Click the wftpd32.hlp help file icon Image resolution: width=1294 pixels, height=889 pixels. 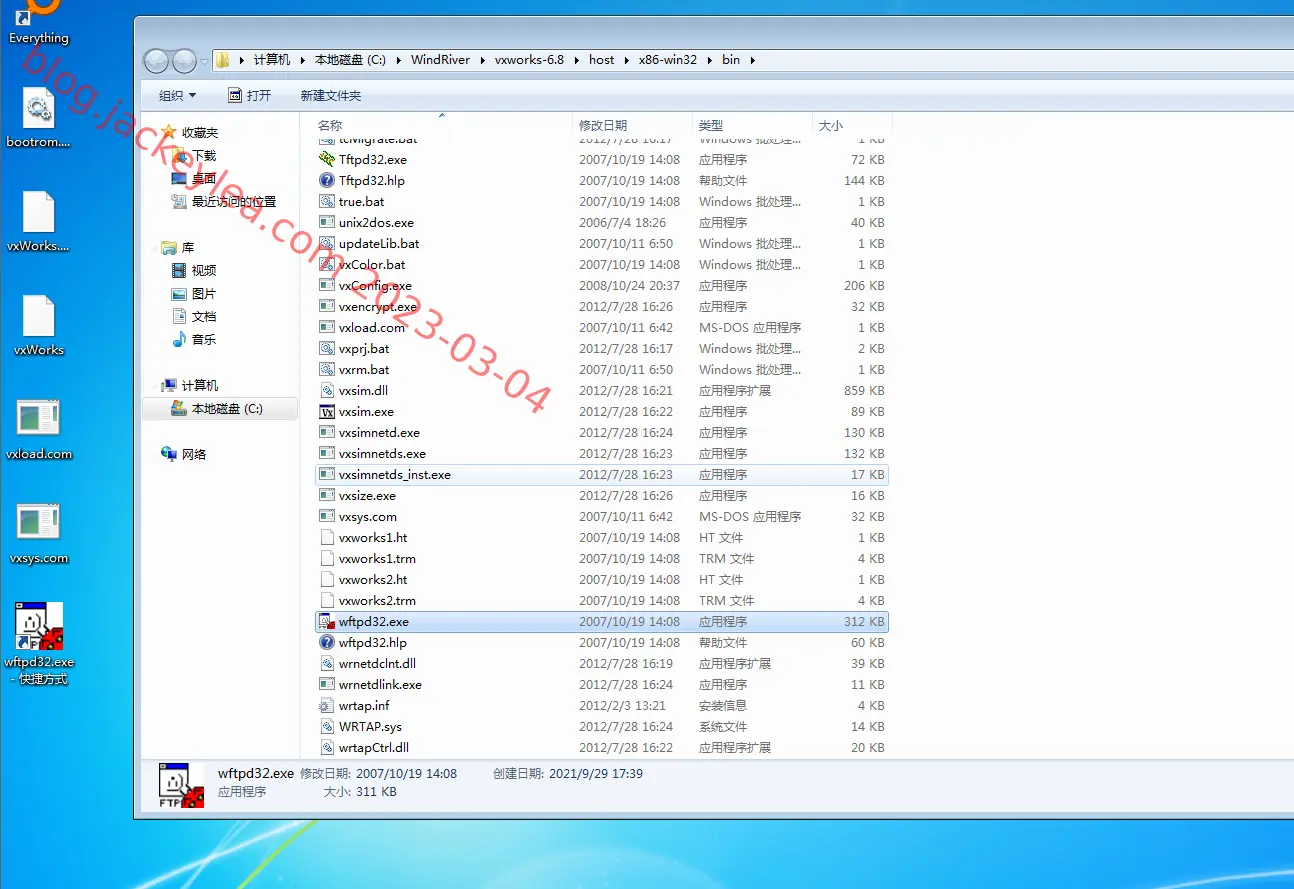click(x=326, y=643)
